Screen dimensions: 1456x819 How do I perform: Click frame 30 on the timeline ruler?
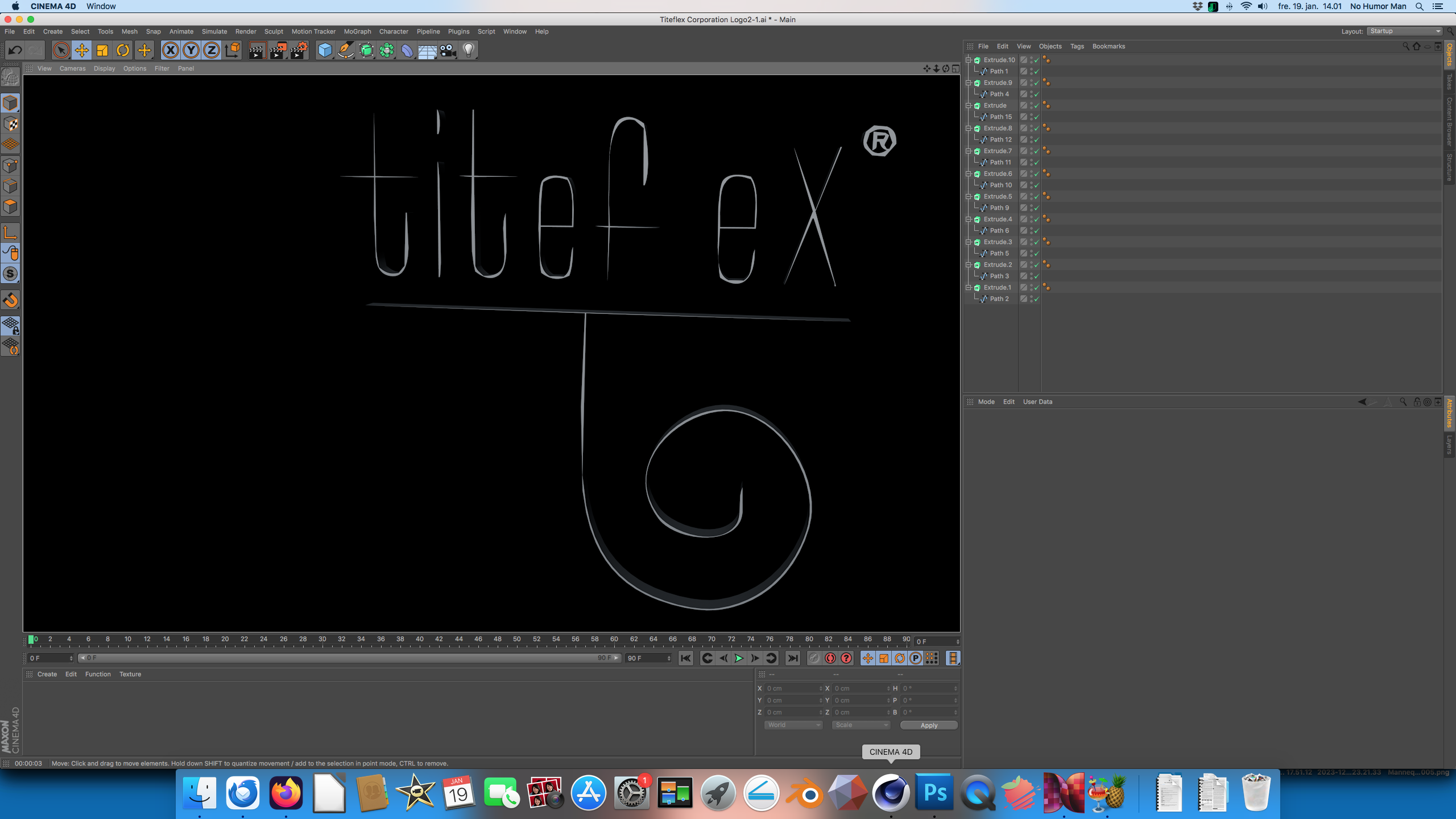click(x=322, y=639)
